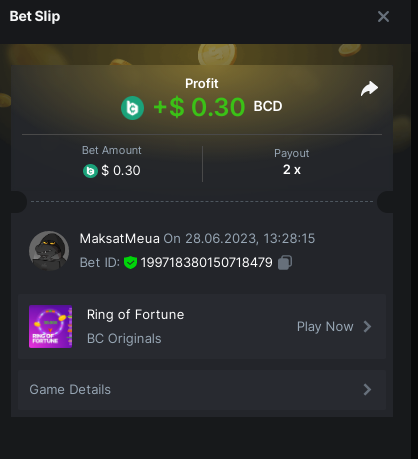418x459 pixels.
Task: Click the share arrow icon
Action: [x=369, y=89]
